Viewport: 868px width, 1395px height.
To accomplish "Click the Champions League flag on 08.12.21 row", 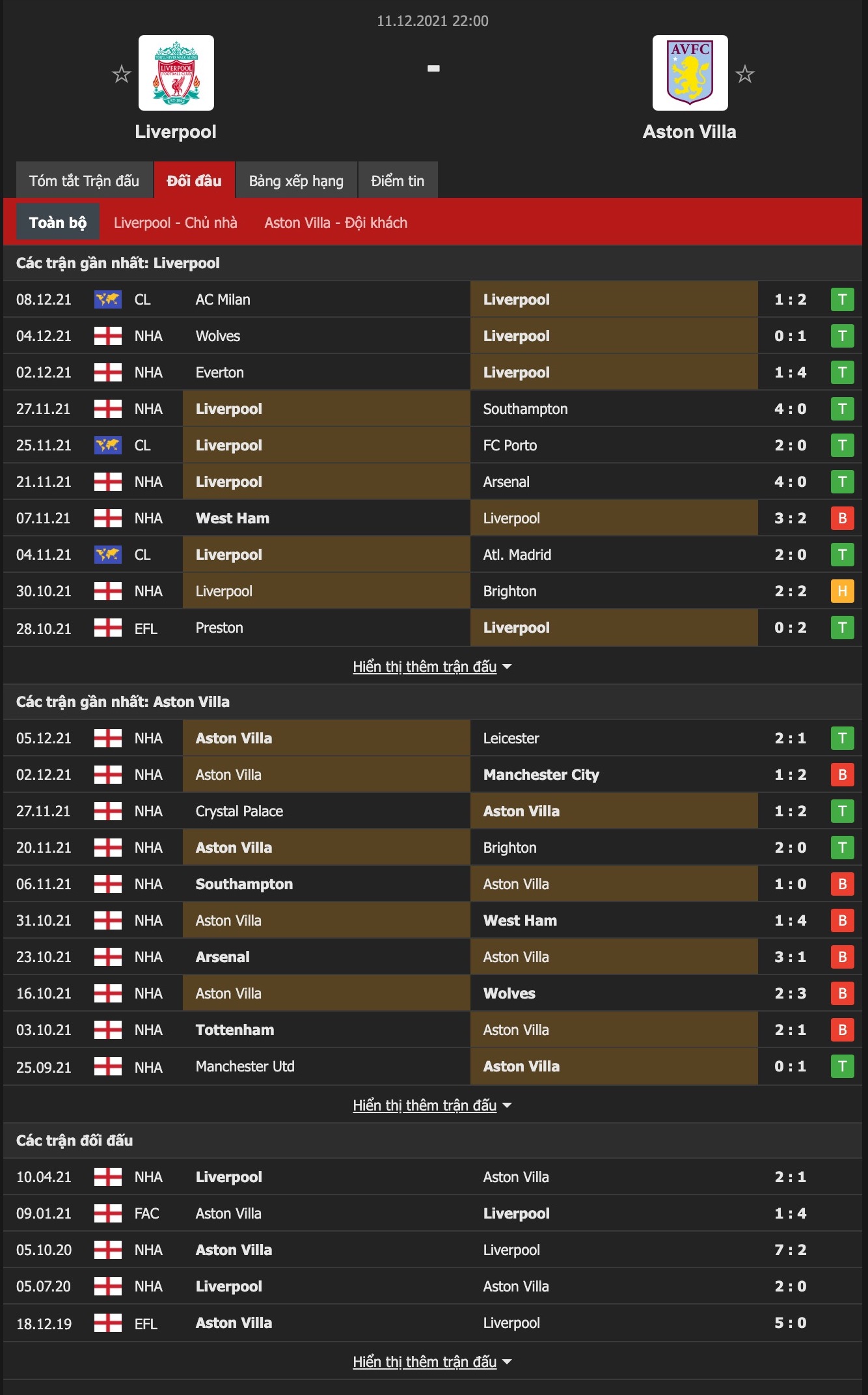I will [108, 299].
